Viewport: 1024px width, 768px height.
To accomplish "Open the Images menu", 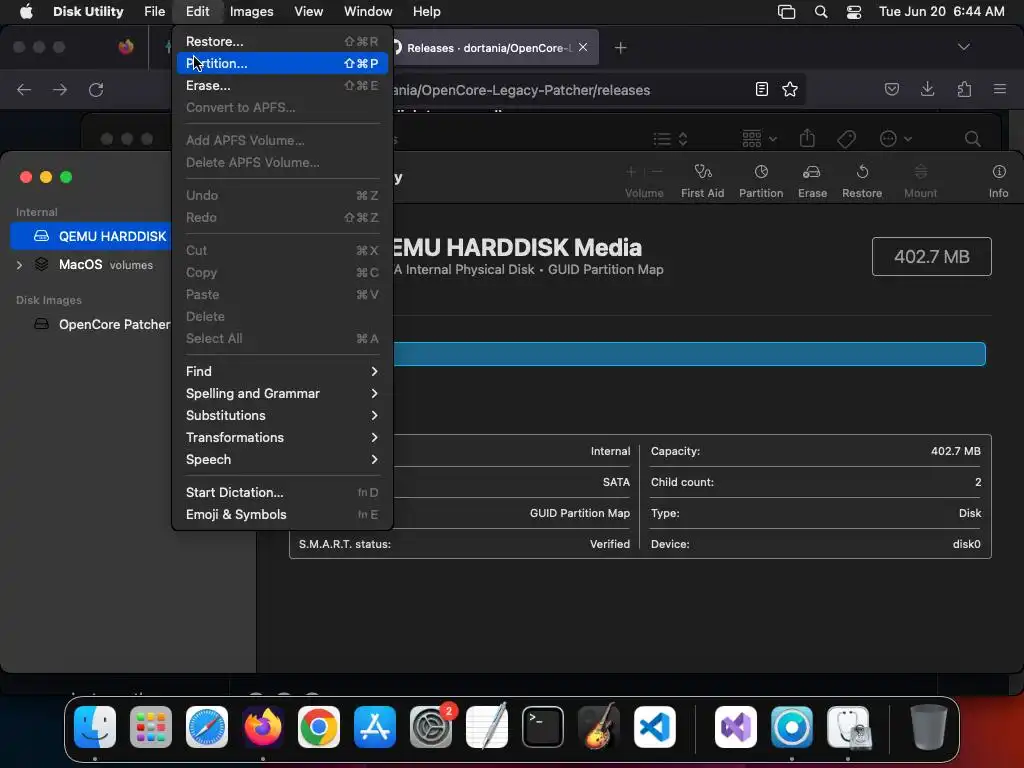I will click(x=251, y=12).
